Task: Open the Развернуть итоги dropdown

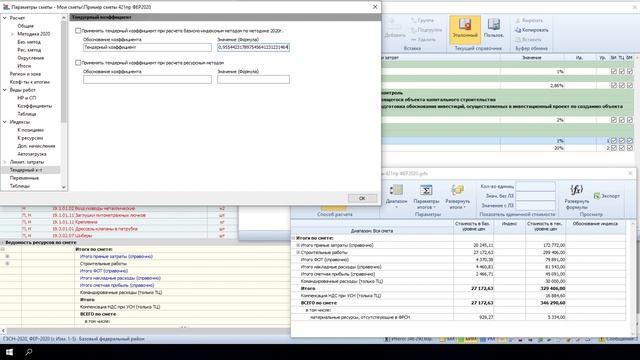Action: [458, 197]
